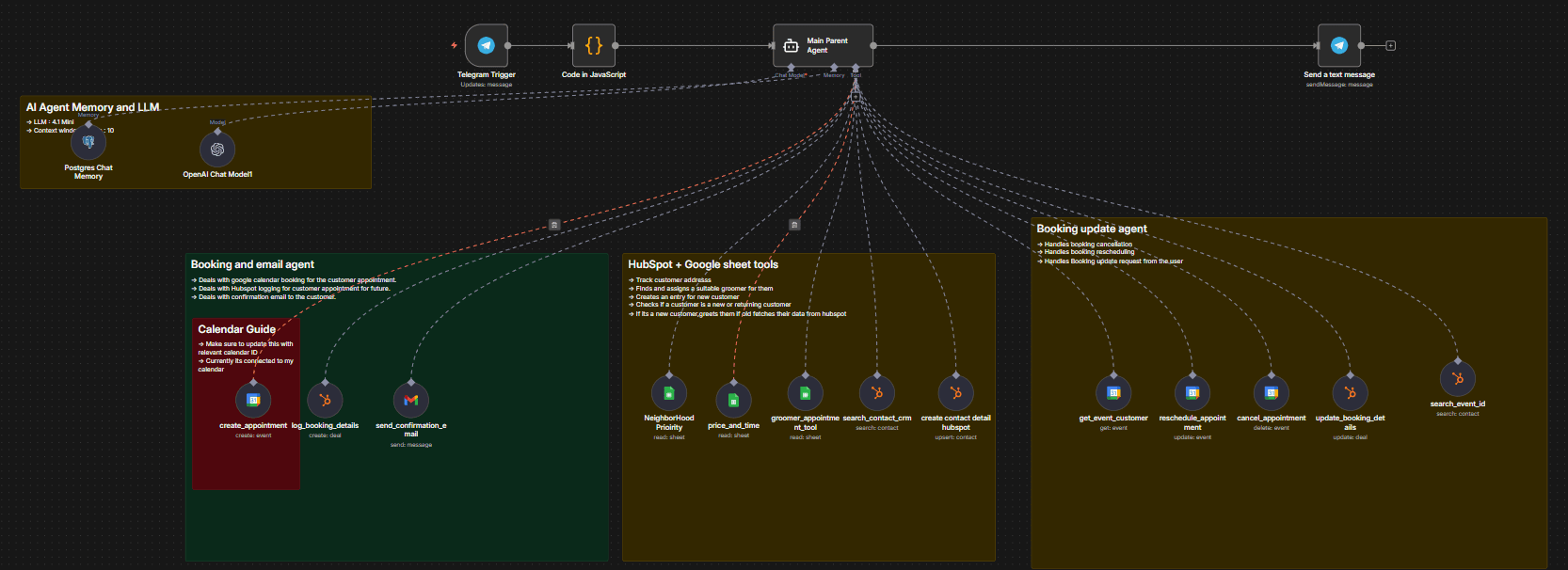Select the update_booking_details HubSpot node
This screenshot has width=1568, height=570.
[x=1350, y=392]
